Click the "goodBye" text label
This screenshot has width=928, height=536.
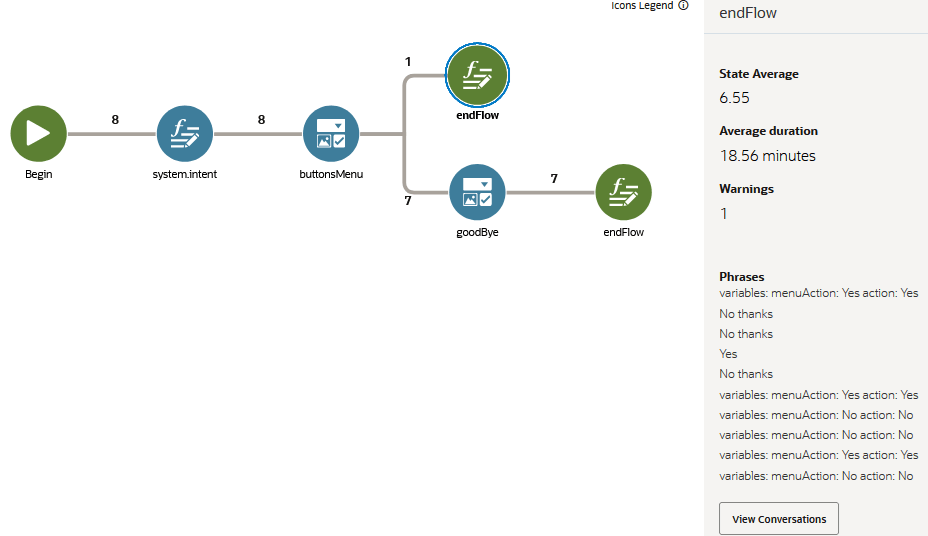(x=477, y=232)
